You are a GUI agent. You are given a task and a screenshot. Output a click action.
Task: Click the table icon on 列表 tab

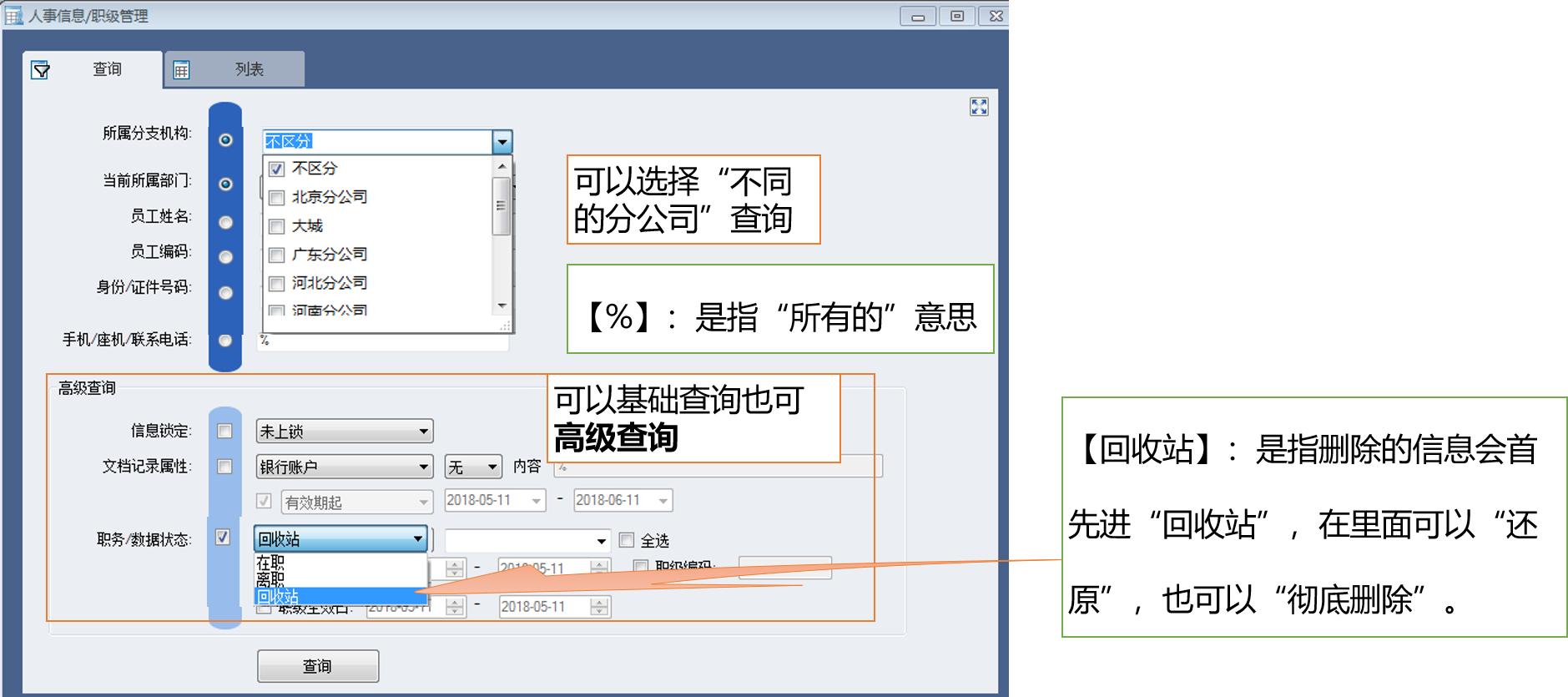[181, 70]
